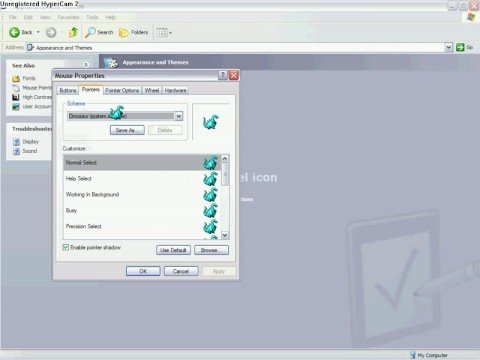Click the Apply button

[x=219, y=271]
